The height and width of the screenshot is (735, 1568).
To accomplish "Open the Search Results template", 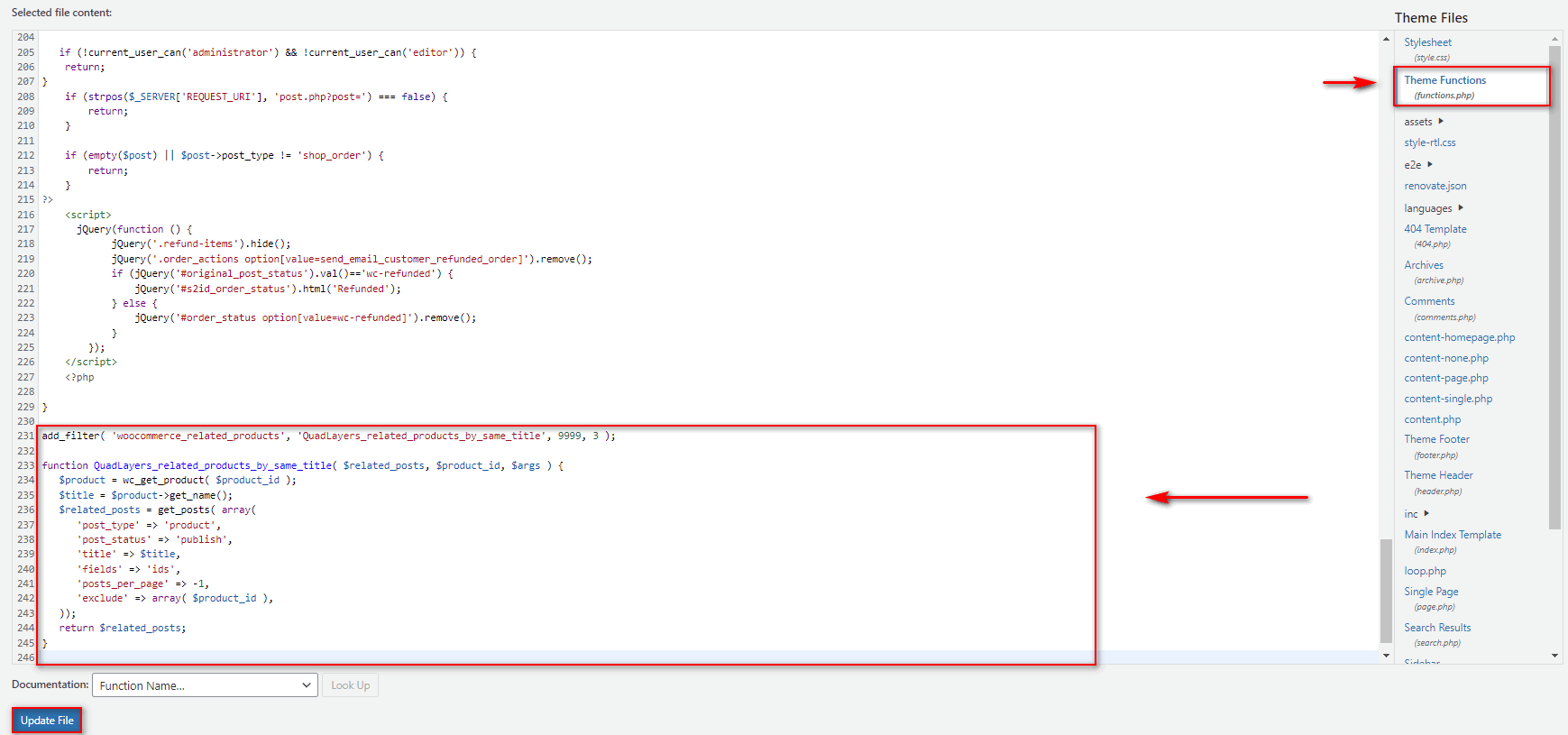I will click(1437, 628).
